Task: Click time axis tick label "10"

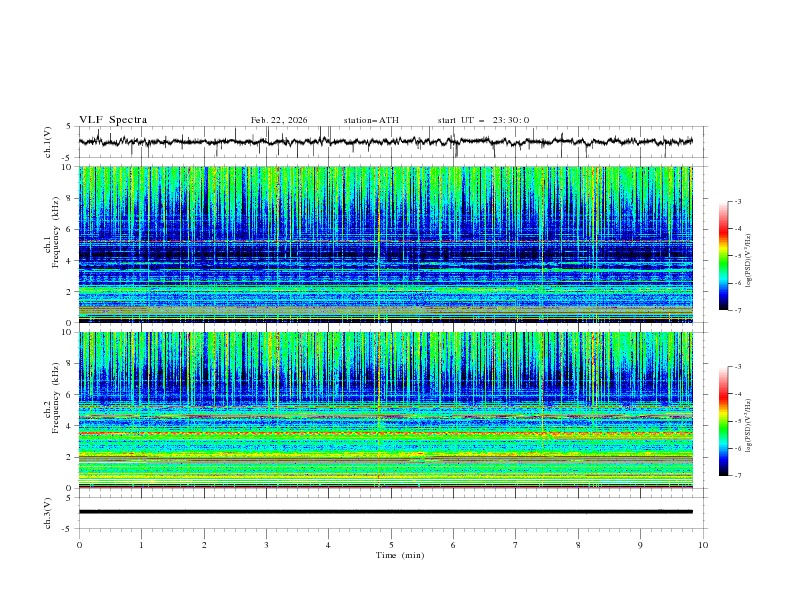Action: point(703,545)
